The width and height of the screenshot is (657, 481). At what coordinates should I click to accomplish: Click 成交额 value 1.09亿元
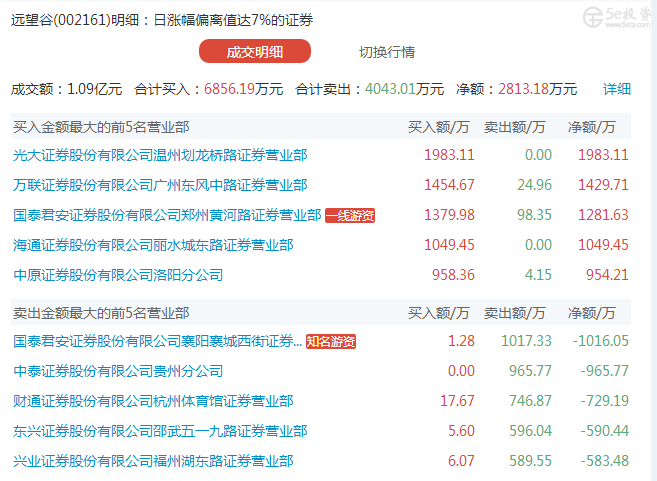pos(94,89)
